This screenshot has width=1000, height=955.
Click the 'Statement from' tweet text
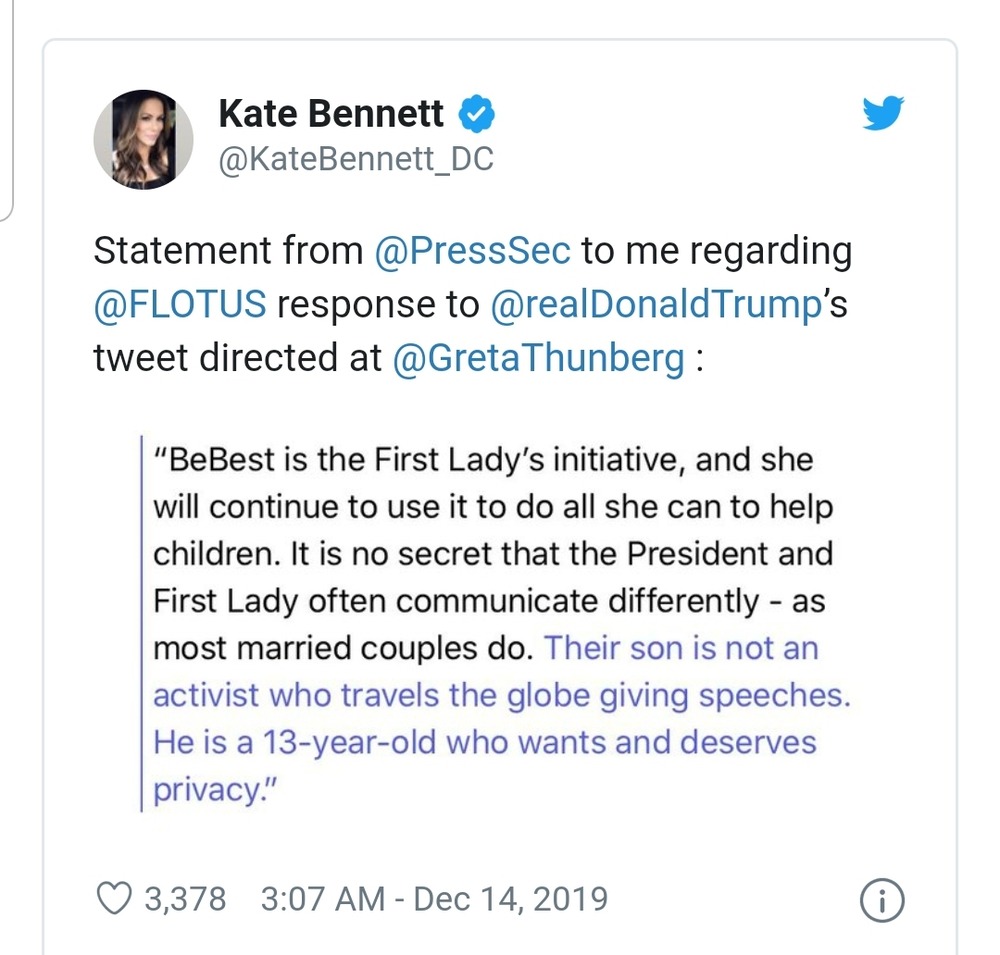(227, 251)
